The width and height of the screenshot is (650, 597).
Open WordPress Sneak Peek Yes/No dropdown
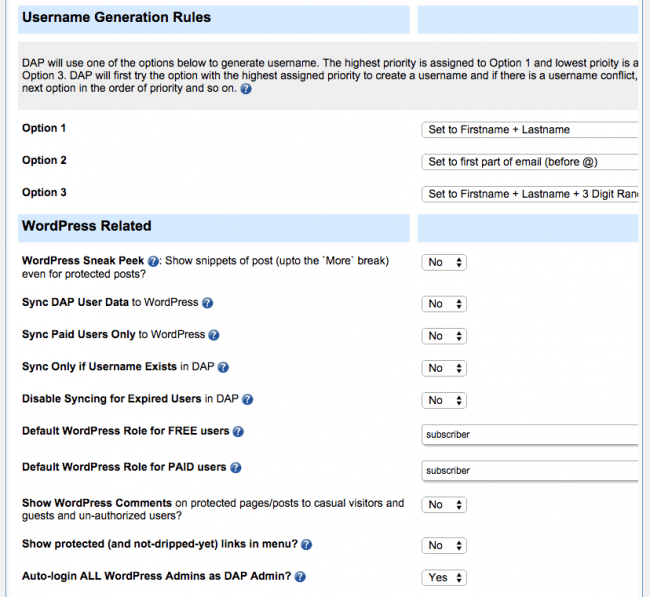coord(444,262)
